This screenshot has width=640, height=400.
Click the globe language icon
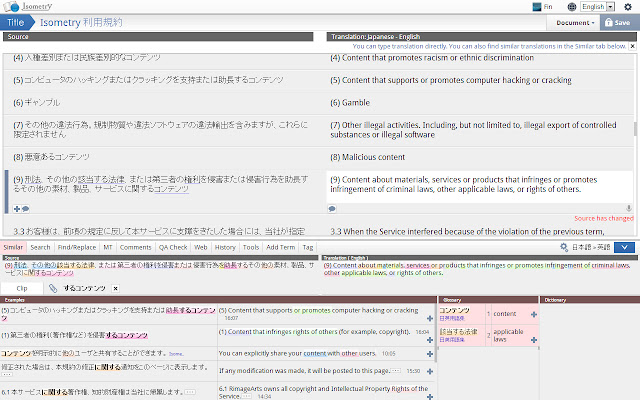point(572,7)
